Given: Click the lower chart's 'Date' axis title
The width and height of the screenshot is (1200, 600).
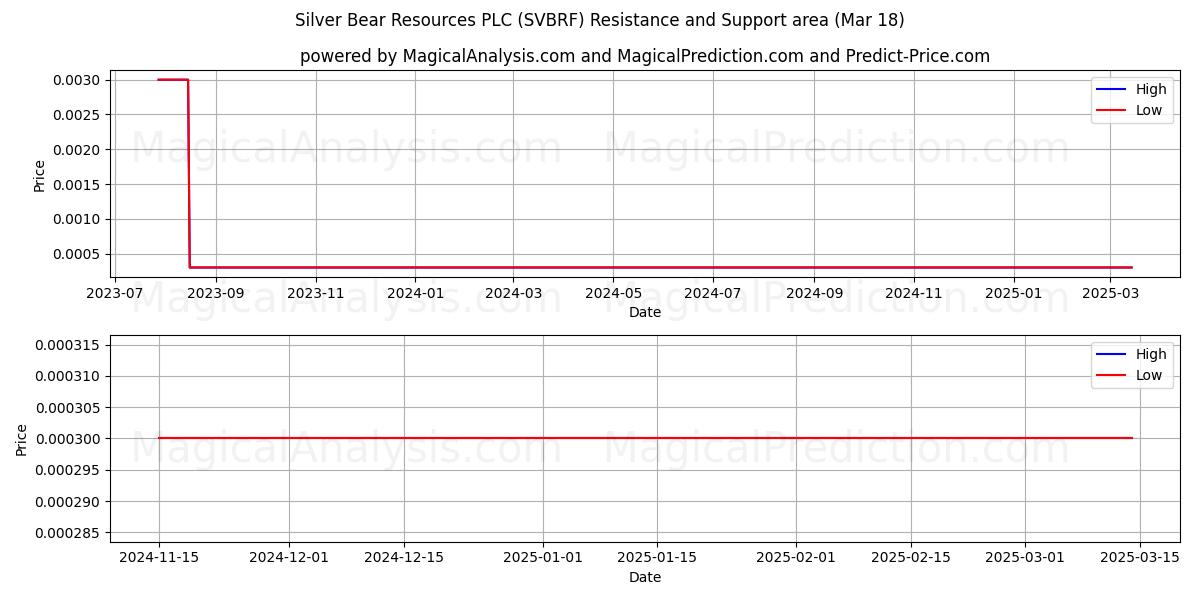Looking at the screenshot, I should tap(645, 577).
